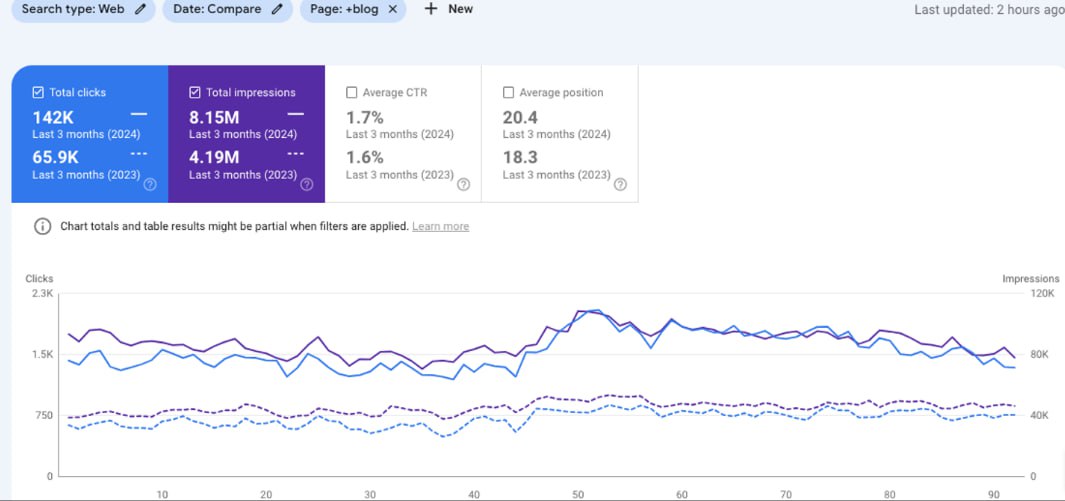The height and width of the screenshot is (501, 1065).
Task: Click the 1.7% average CTR value
Action: click(365, 117)
